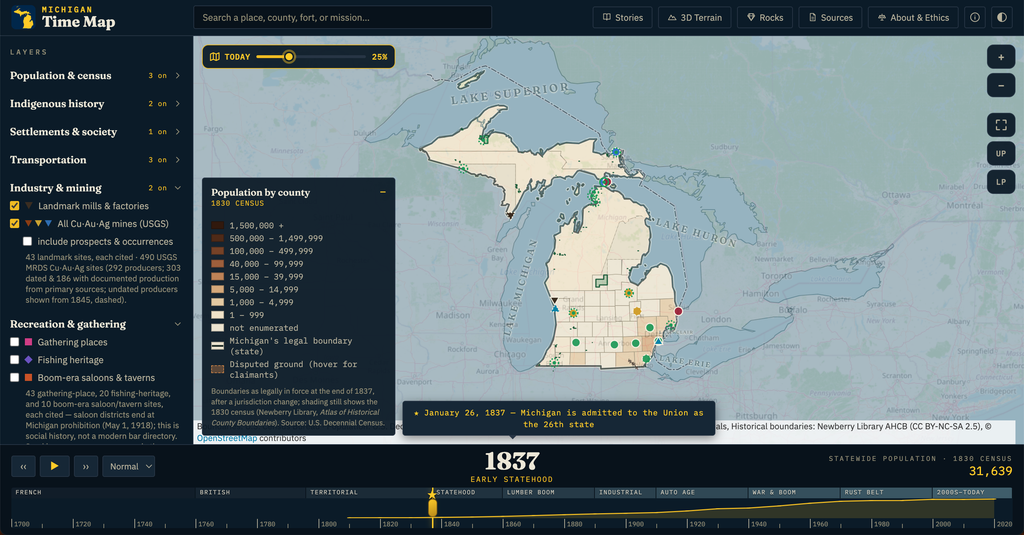Click into the place search field
The image size is (1024, 535).
point(342,18)
